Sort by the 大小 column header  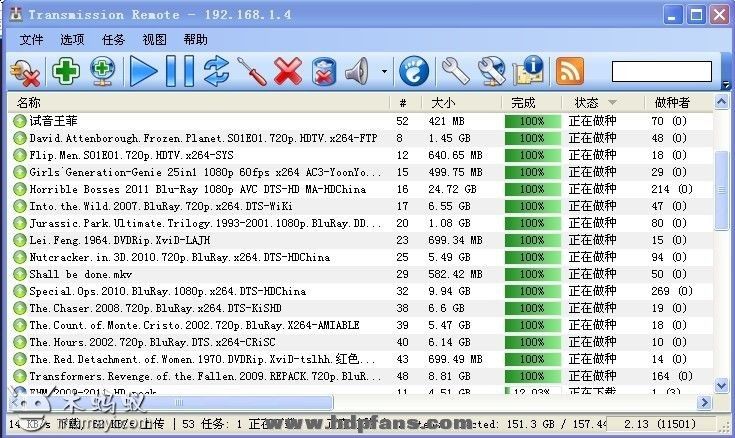pos(462,103)
